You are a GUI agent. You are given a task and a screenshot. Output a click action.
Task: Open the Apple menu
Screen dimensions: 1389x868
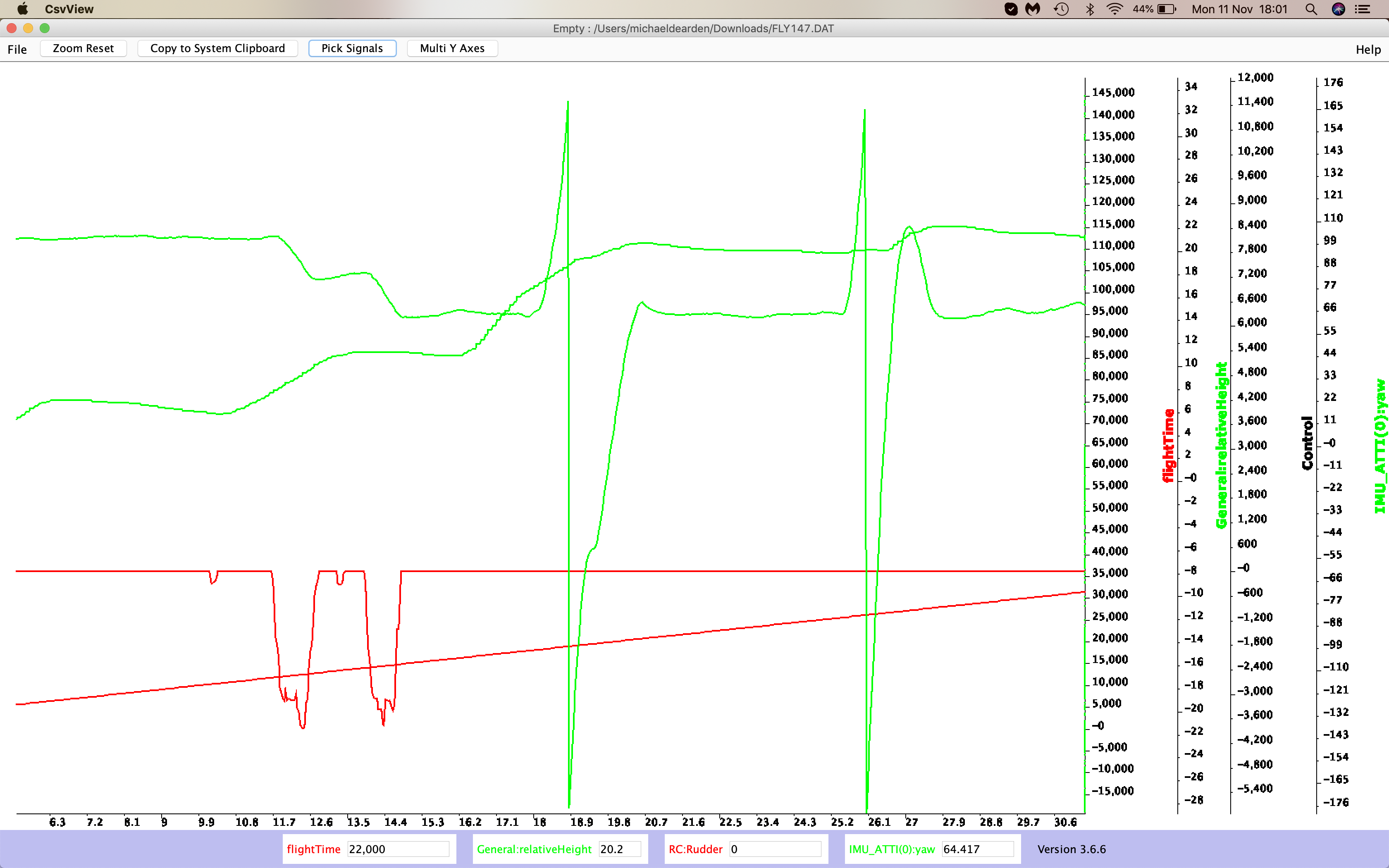22,9
